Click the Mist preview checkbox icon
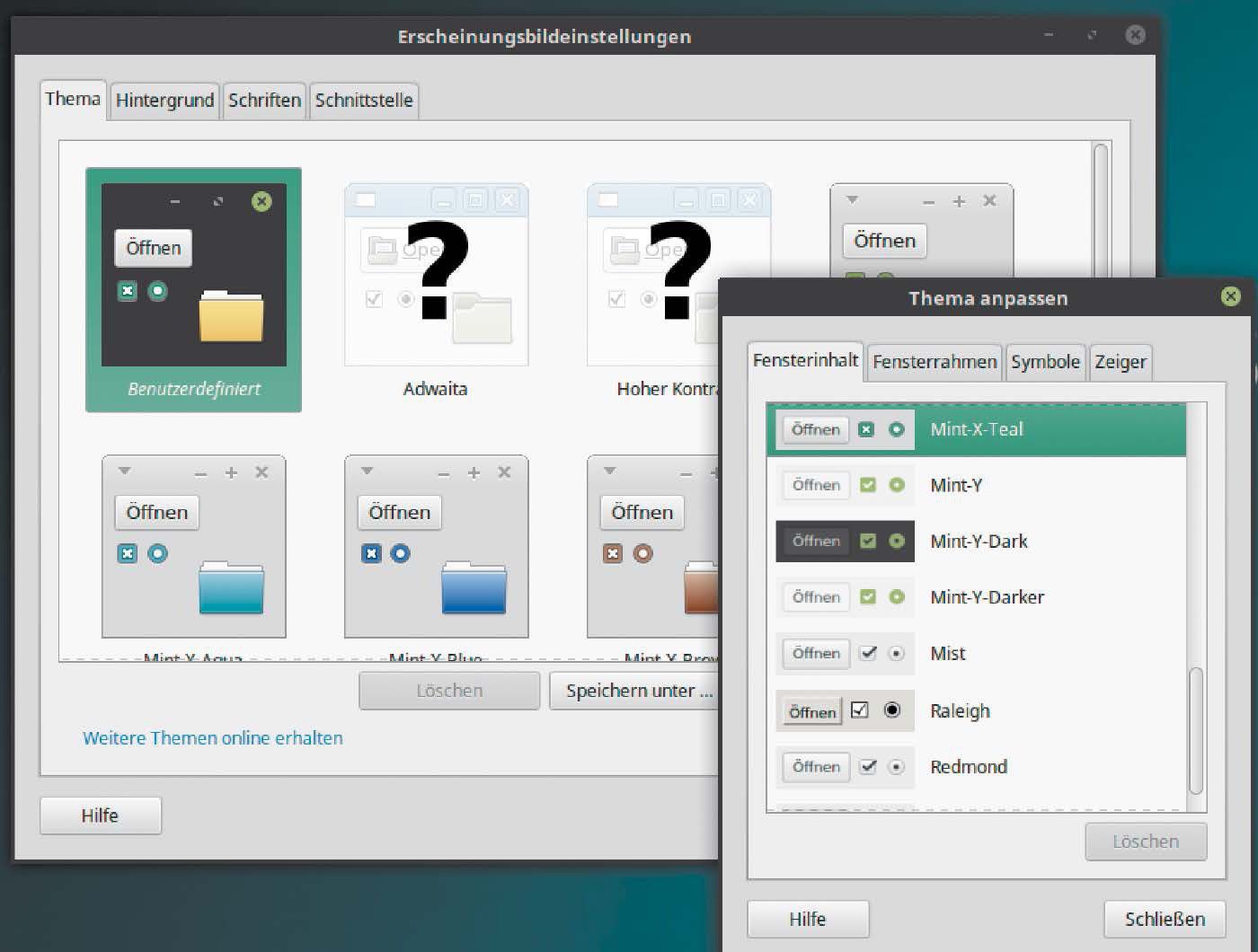 pyautogui.click(x=868, y=653)
